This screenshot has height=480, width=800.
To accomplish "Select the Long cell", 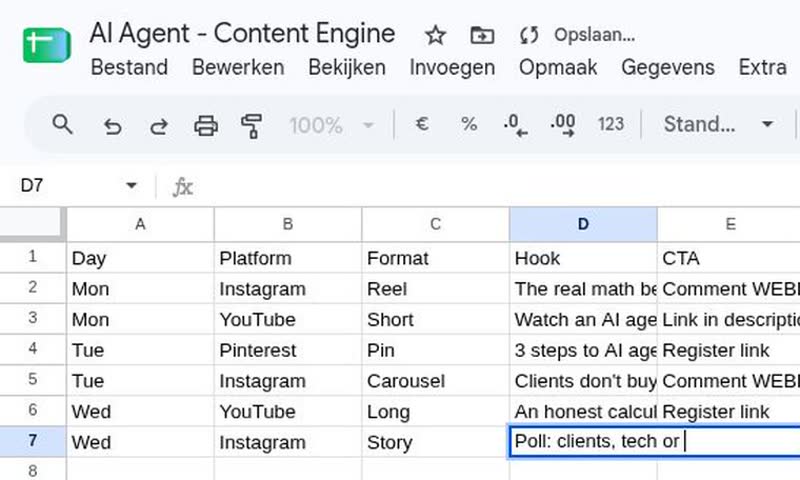I will 435,411.
